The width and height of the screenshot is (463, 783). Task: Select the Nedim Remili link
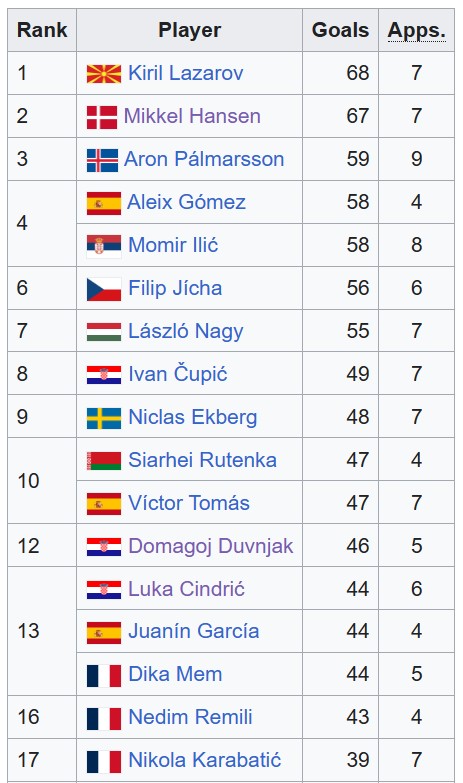tap(190, 717)
